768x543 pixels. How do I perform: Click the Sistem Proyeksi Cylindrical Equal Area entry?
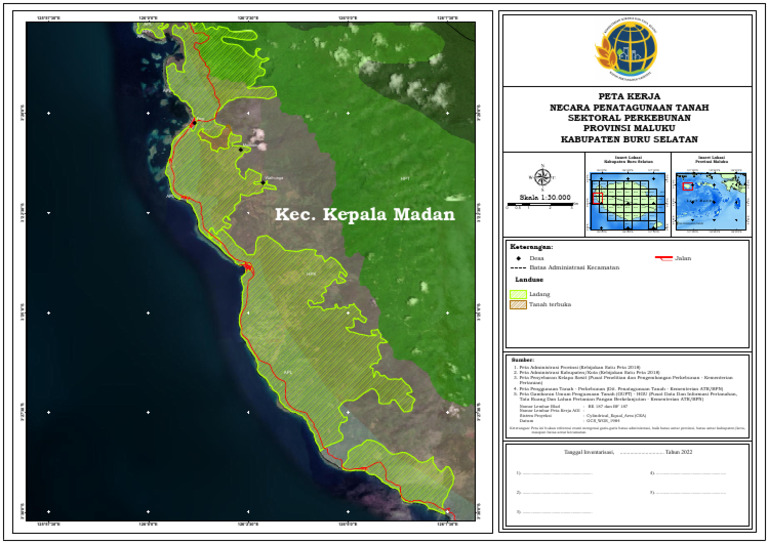583,416
